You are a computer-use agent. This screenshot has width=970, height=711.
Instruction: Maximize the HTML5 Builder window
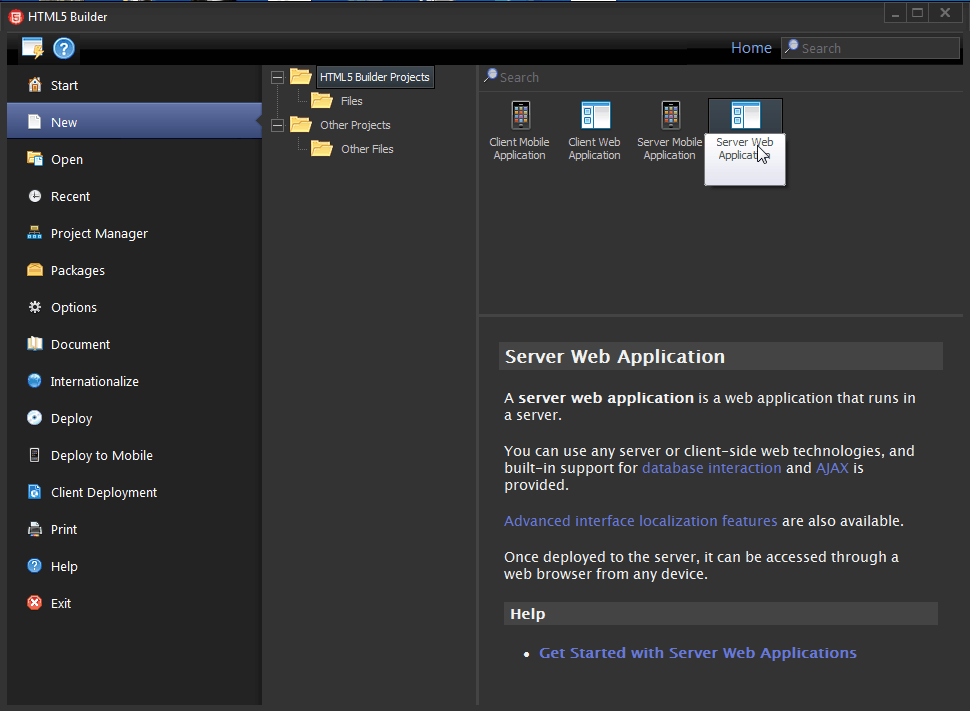coord(917,13)
